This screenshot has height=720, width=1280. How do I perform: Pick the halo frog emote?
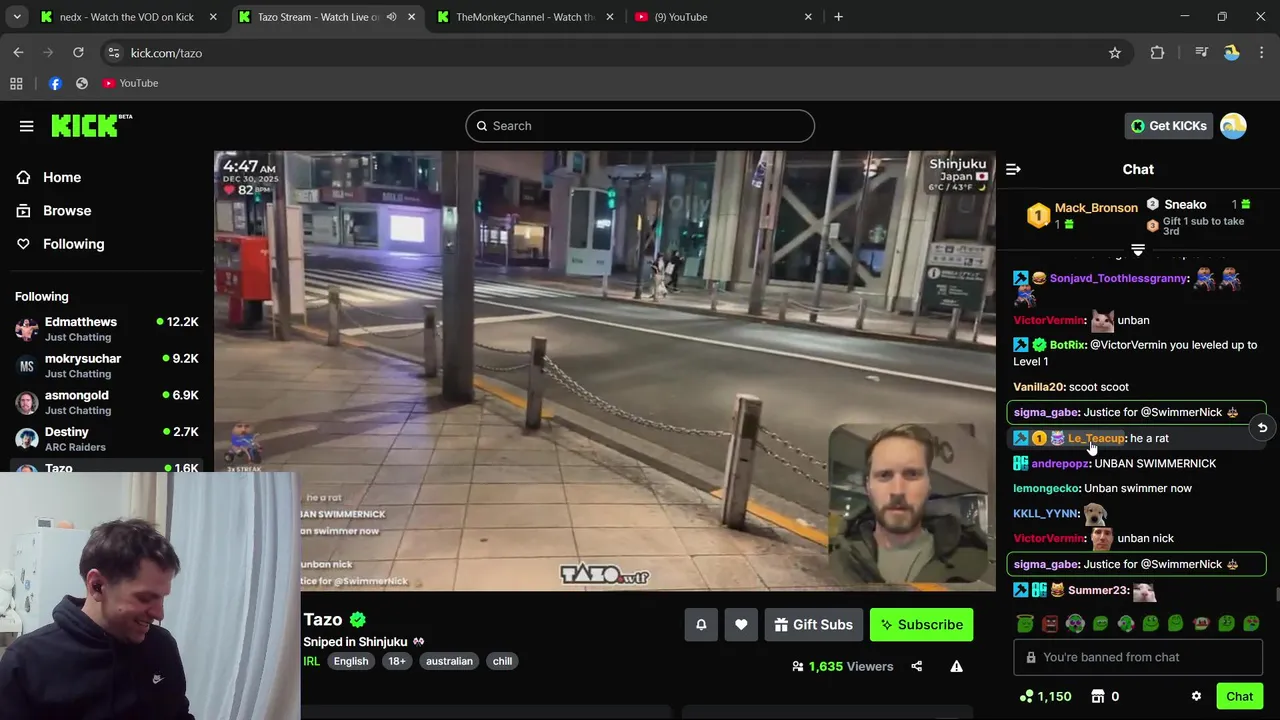(1025, 624)
